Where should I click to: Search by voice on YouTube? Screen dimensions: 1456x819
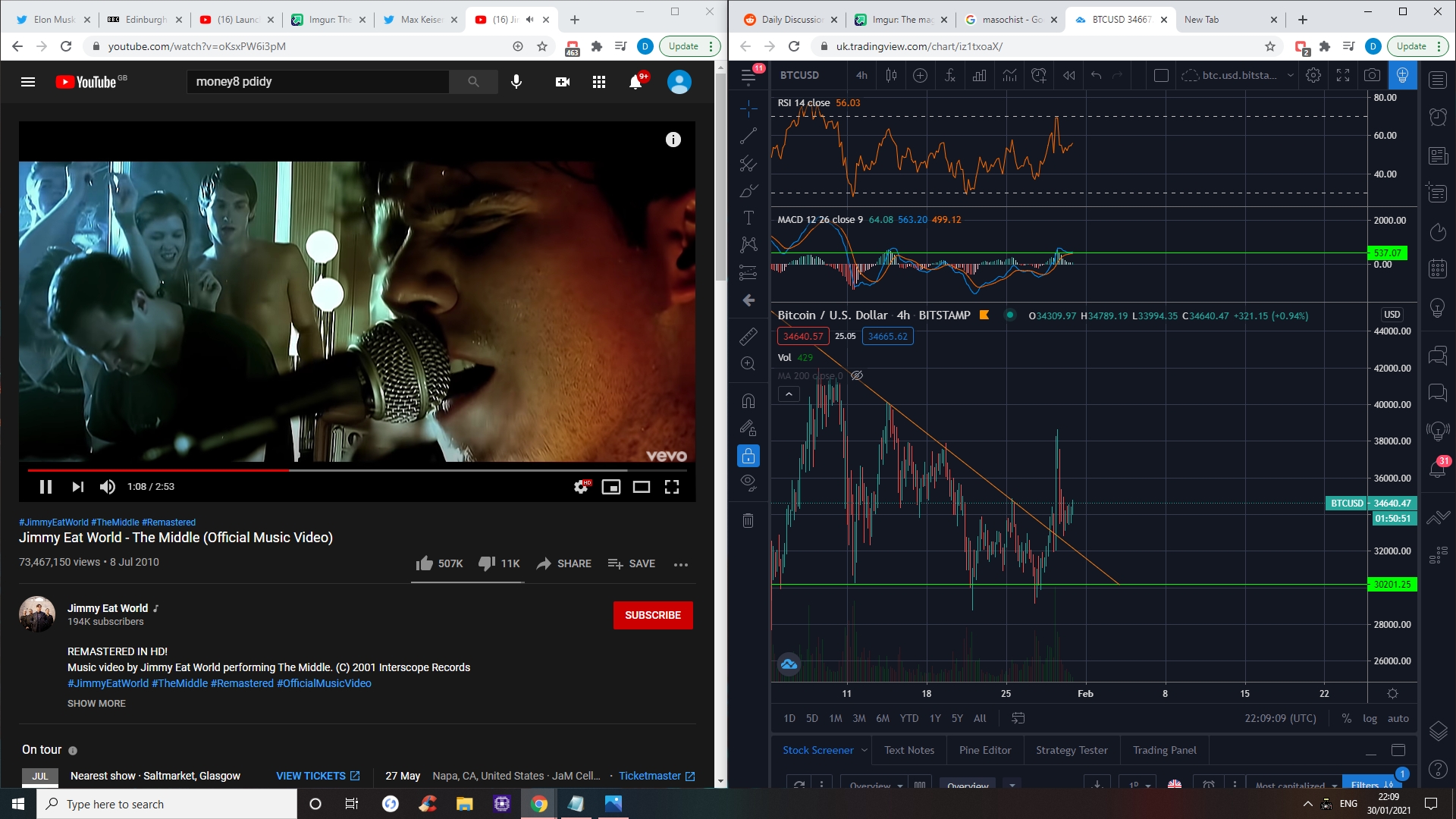tap(516, 82)
